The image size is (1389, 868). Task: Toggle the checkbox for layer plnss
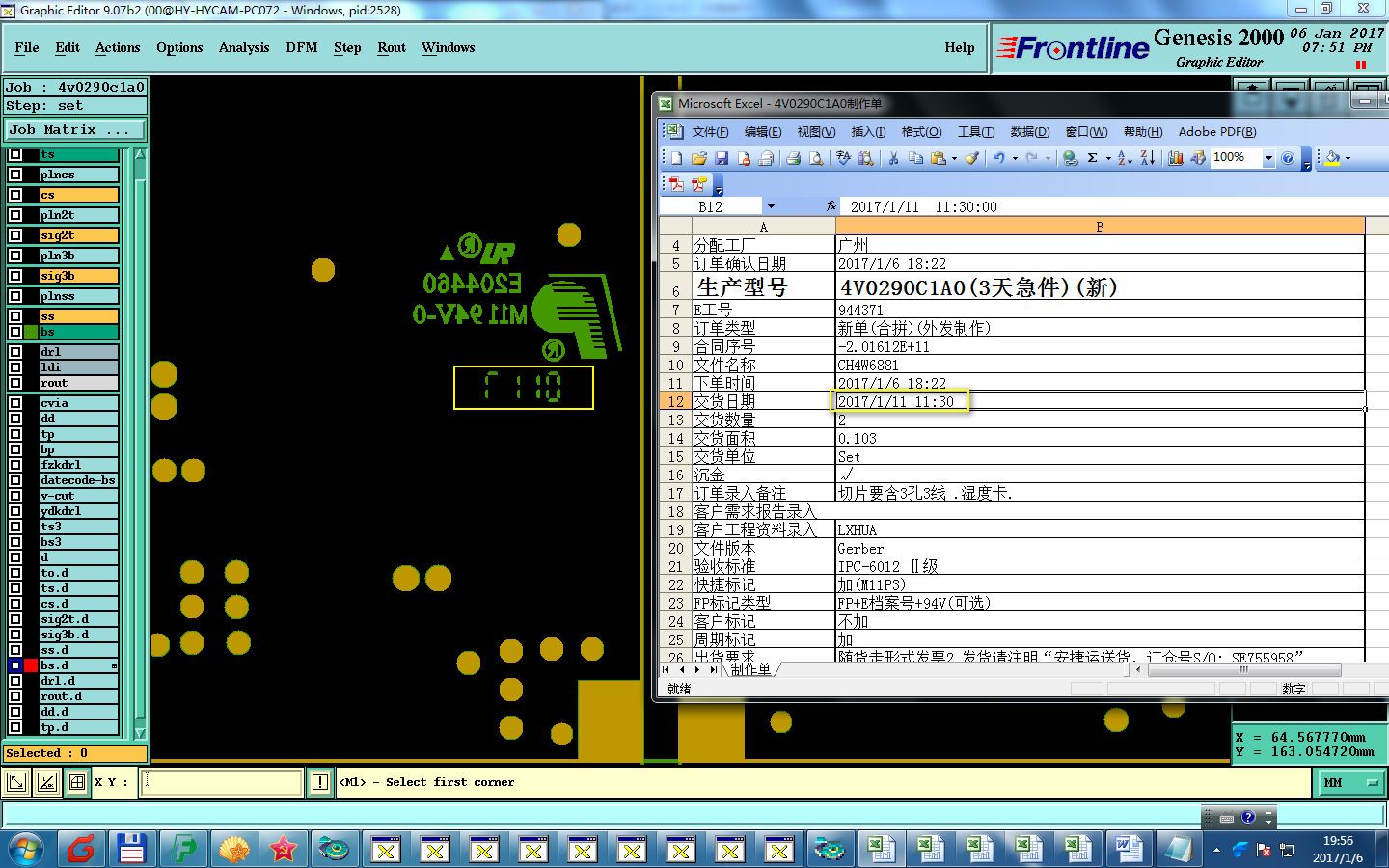pos(15,296)
